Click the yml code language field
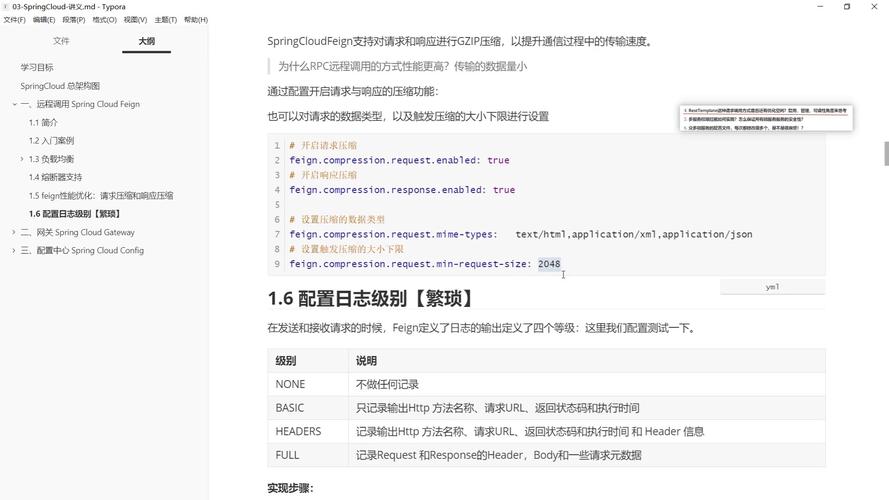The image size is (889, 500). click(772, 287)
